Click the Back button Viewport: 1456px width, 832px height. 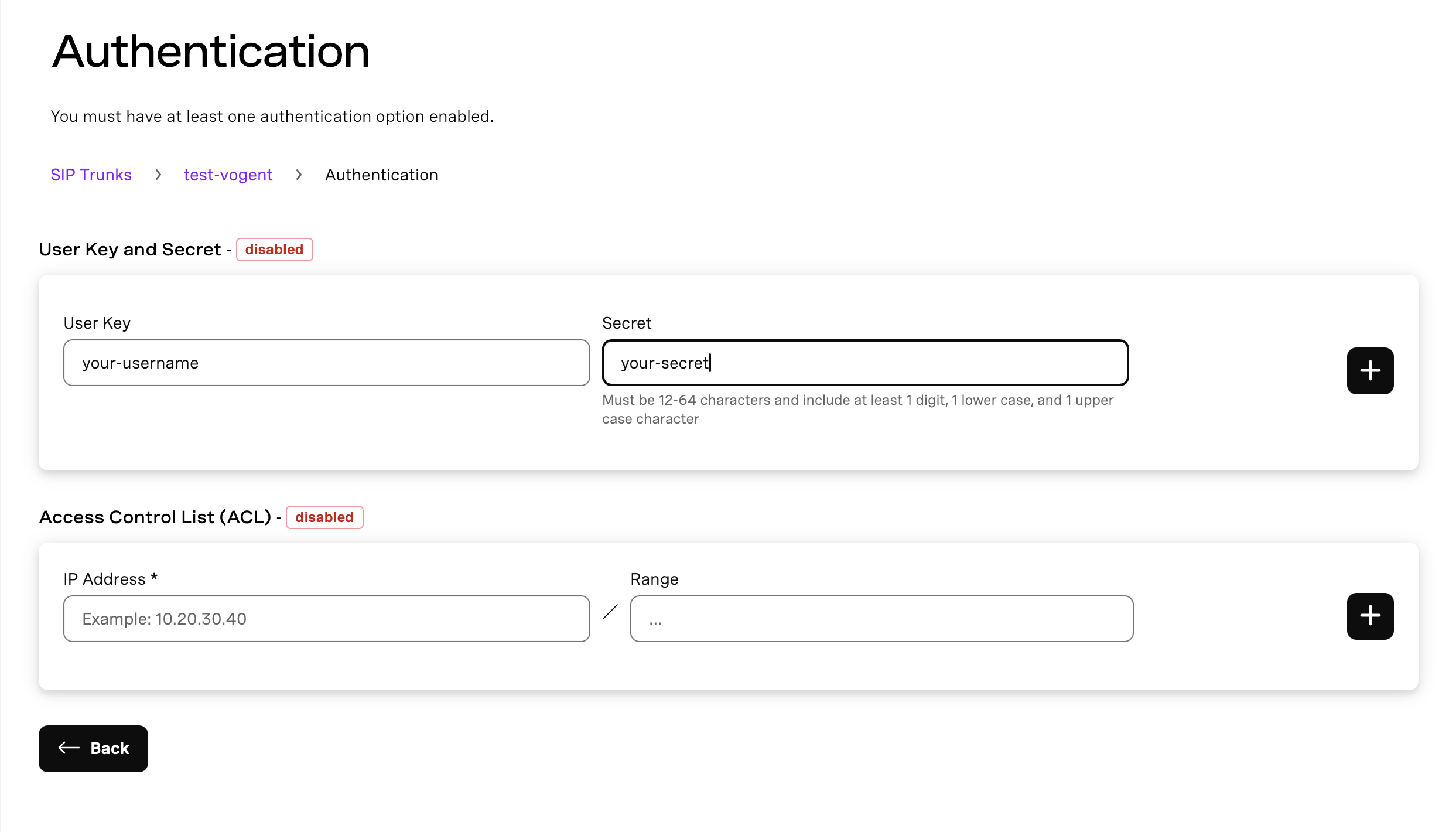pyautogui.click(x=93, y=748)
